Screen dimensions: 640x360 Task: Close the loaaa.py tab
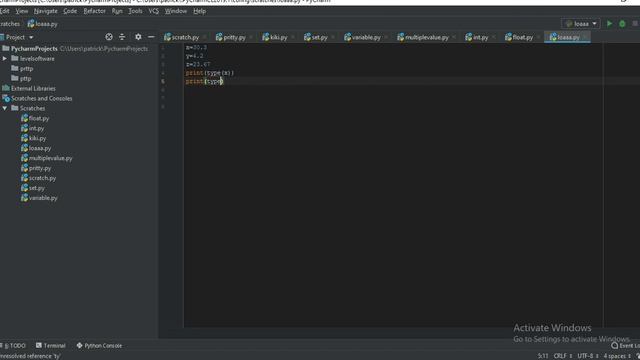coord(586,37)
